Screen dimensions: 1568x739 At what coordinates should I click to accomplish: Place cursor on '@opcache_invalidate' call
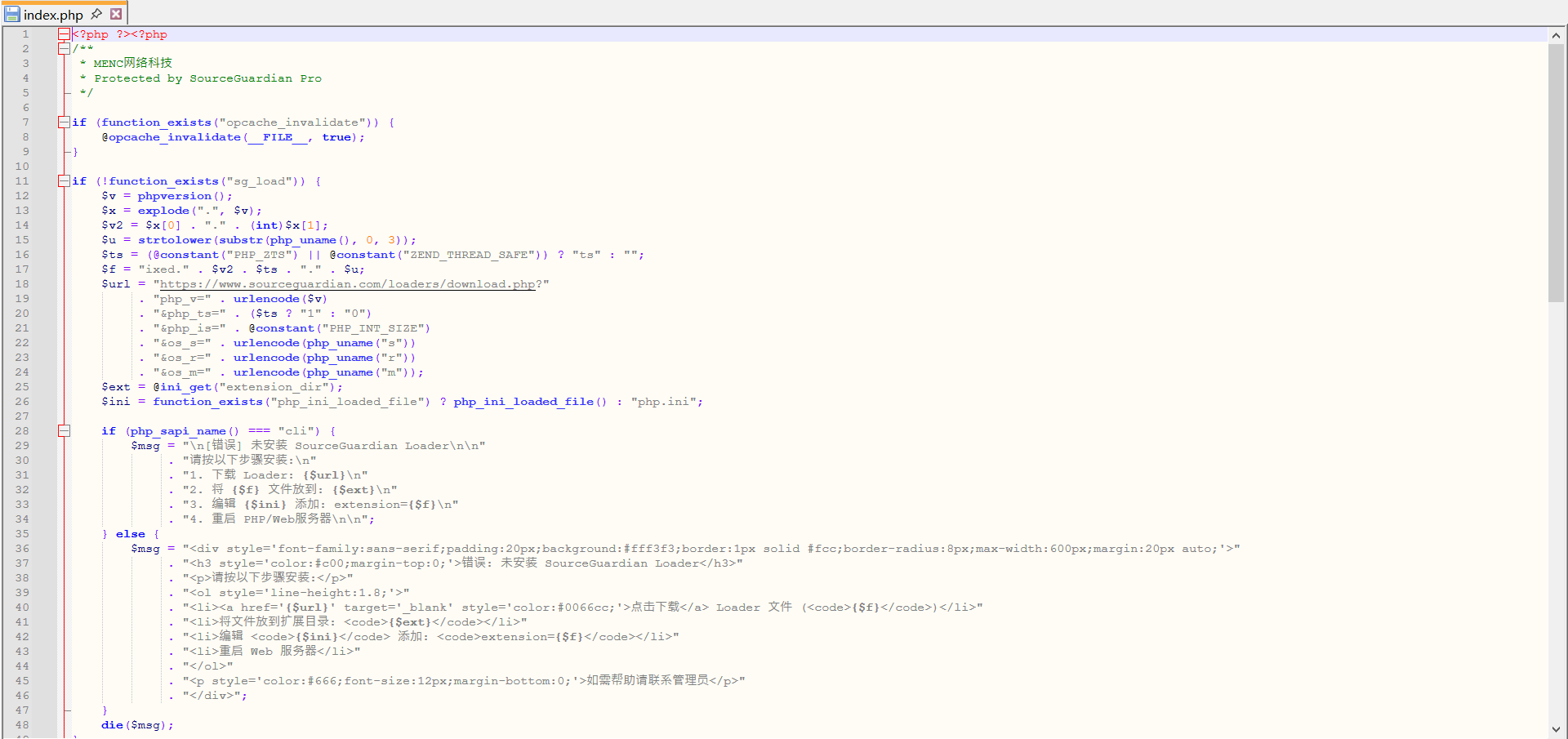pyautogui.click(x=171, y=137)
